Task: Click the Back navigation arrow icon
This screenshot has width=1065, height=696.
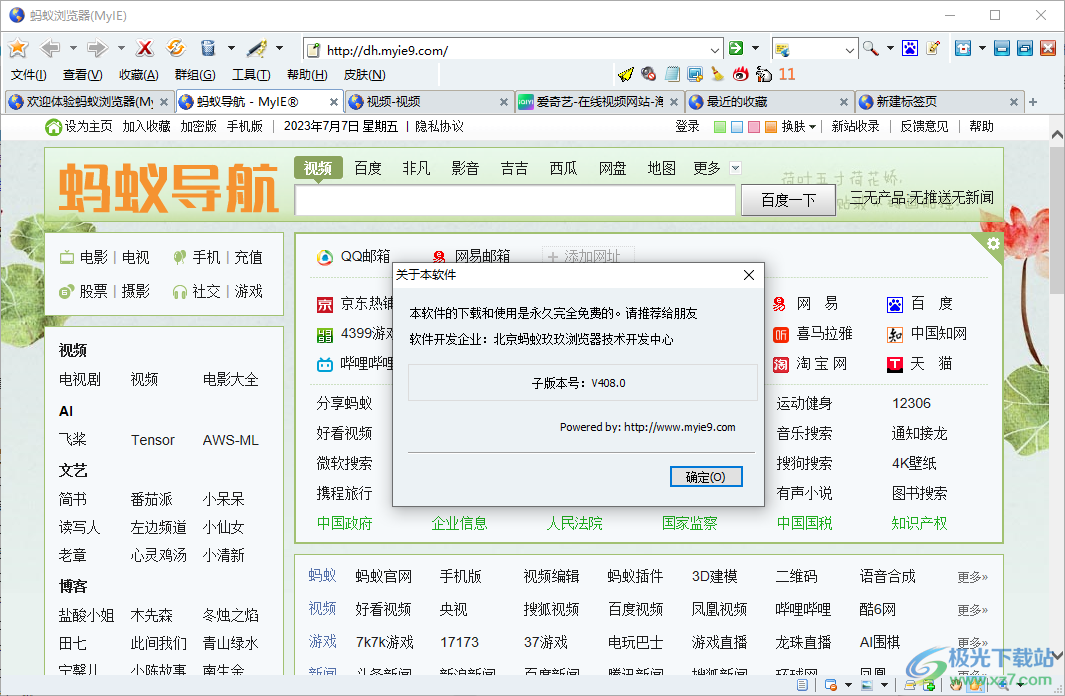Action: click(x=49, y=47)
